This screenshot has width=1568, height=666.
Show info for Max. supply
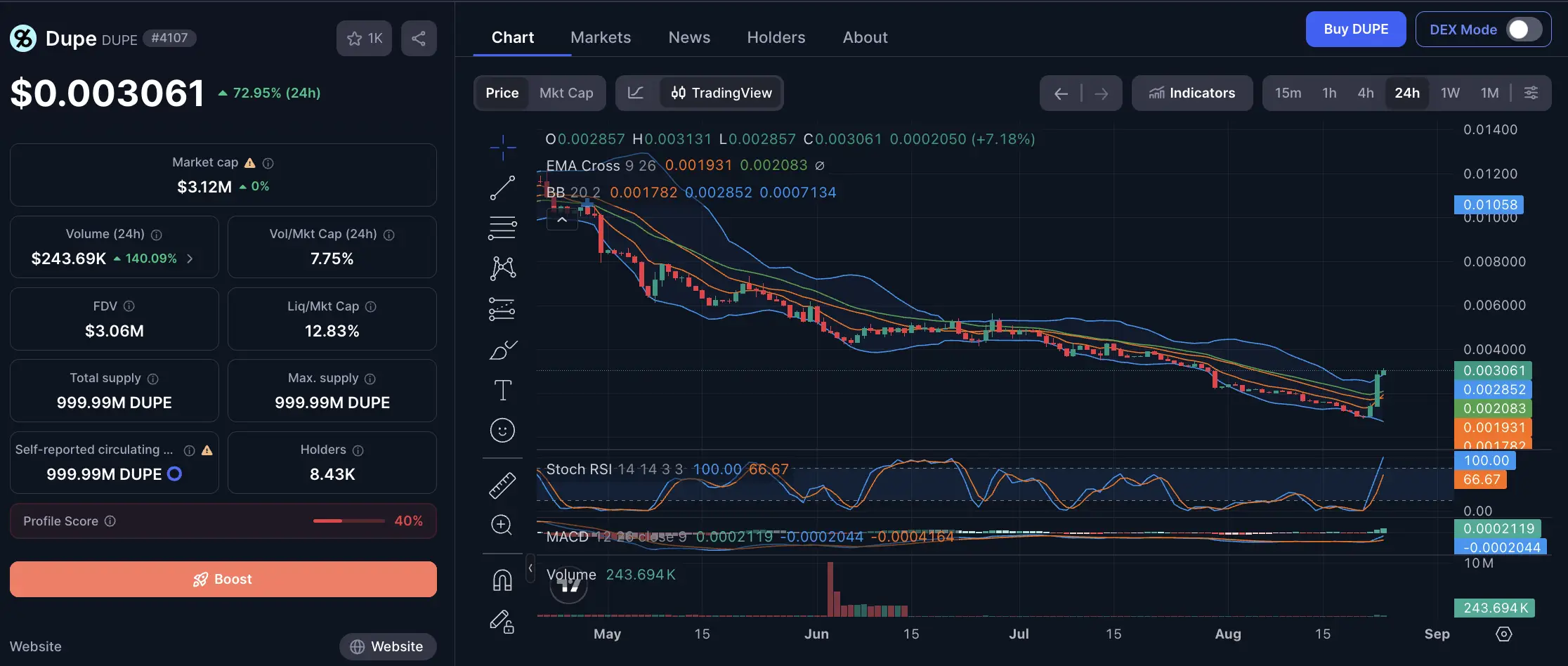tap(370, 379)
